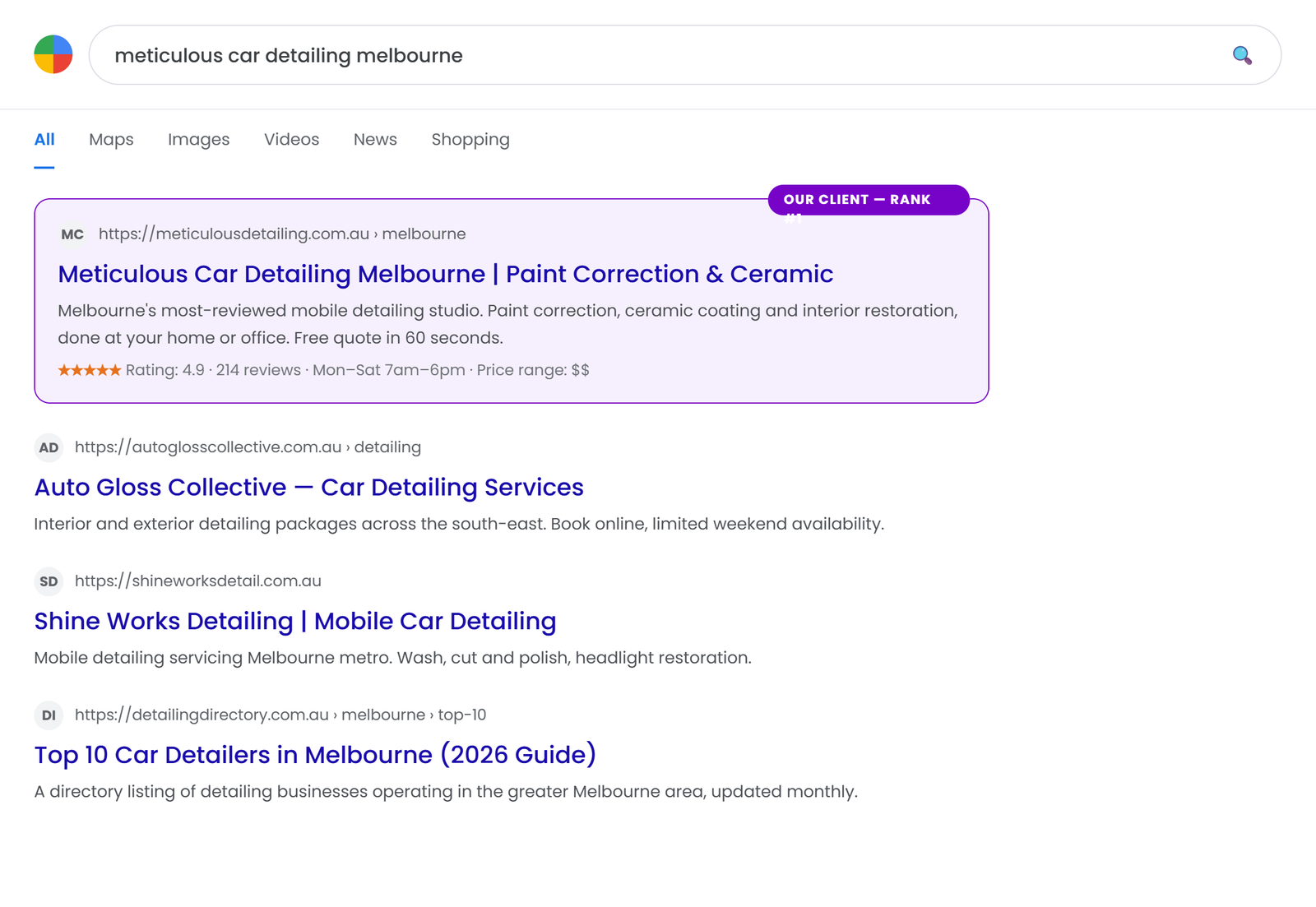Click the meticulousdetailing.com.au URL
Screen dimensions: 1316x907
282,234
